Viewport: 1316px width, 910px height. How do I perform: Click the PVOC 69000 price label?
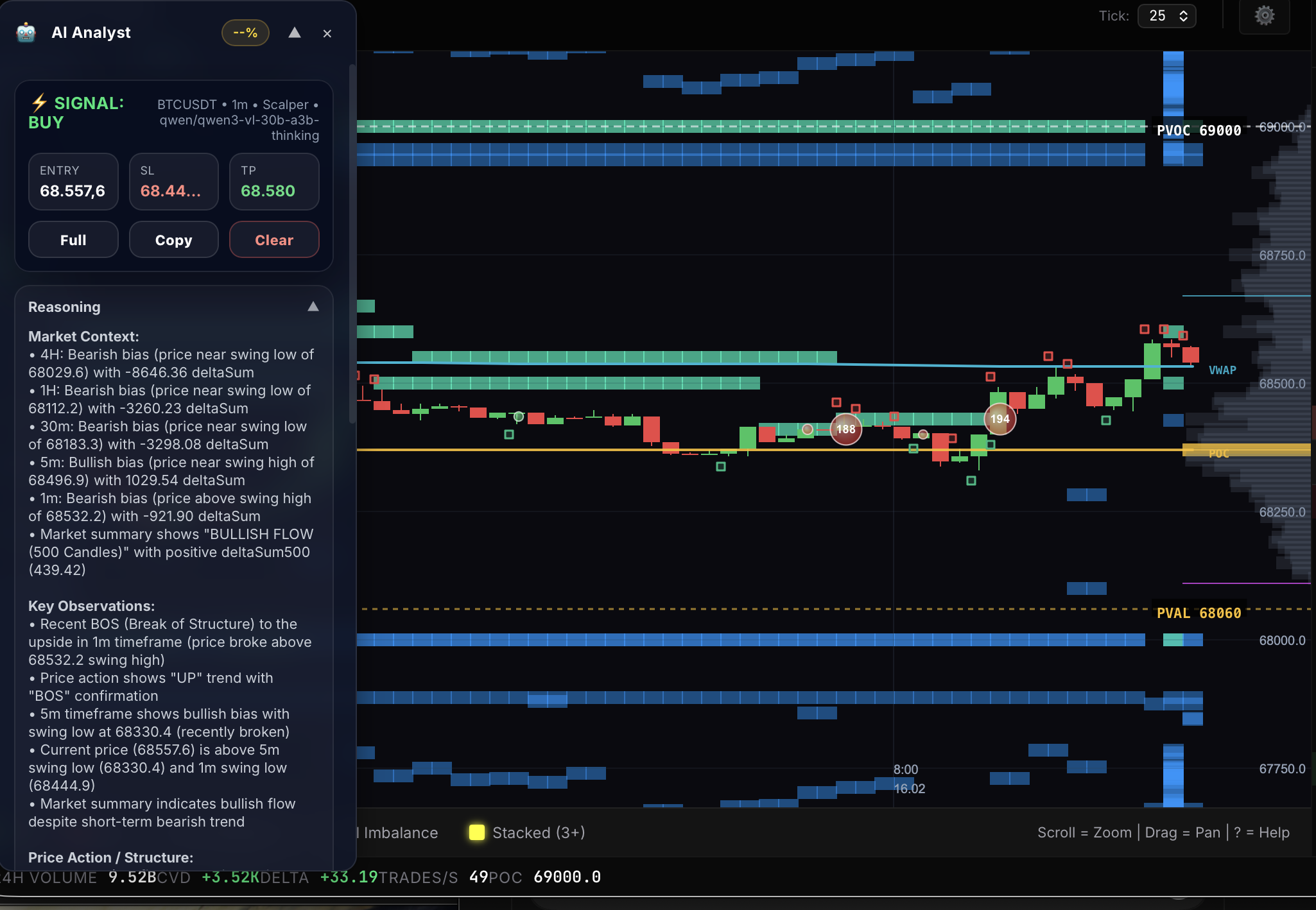[x=1198, y=130]
